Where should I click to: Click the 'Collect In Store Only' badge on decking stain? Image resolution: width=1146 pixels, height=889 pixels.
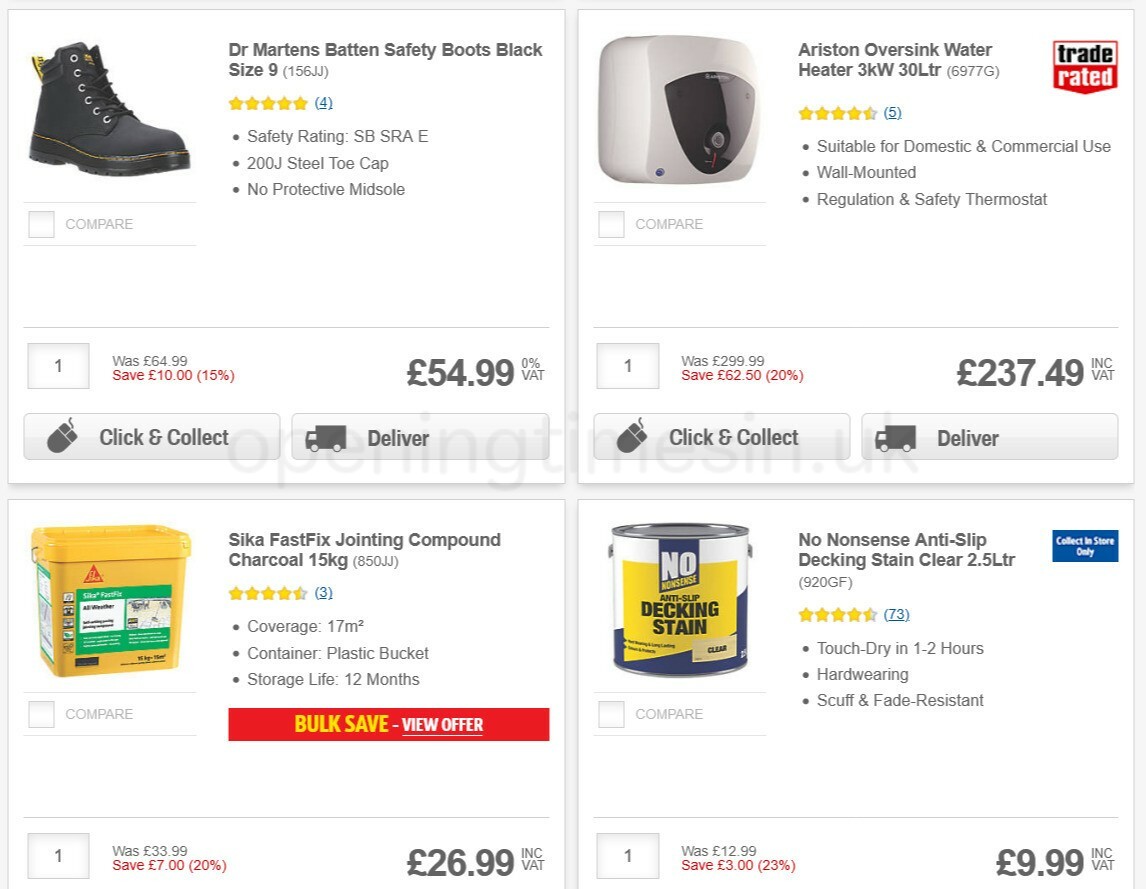(1084, 546)
